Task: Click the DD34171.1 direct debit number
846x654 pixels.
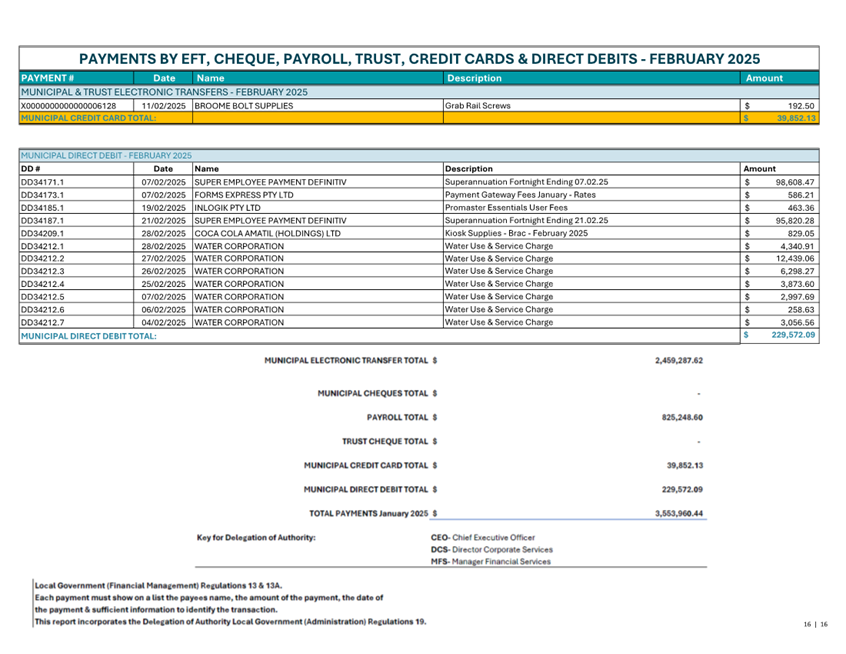Action: click(x=42, y=182)
